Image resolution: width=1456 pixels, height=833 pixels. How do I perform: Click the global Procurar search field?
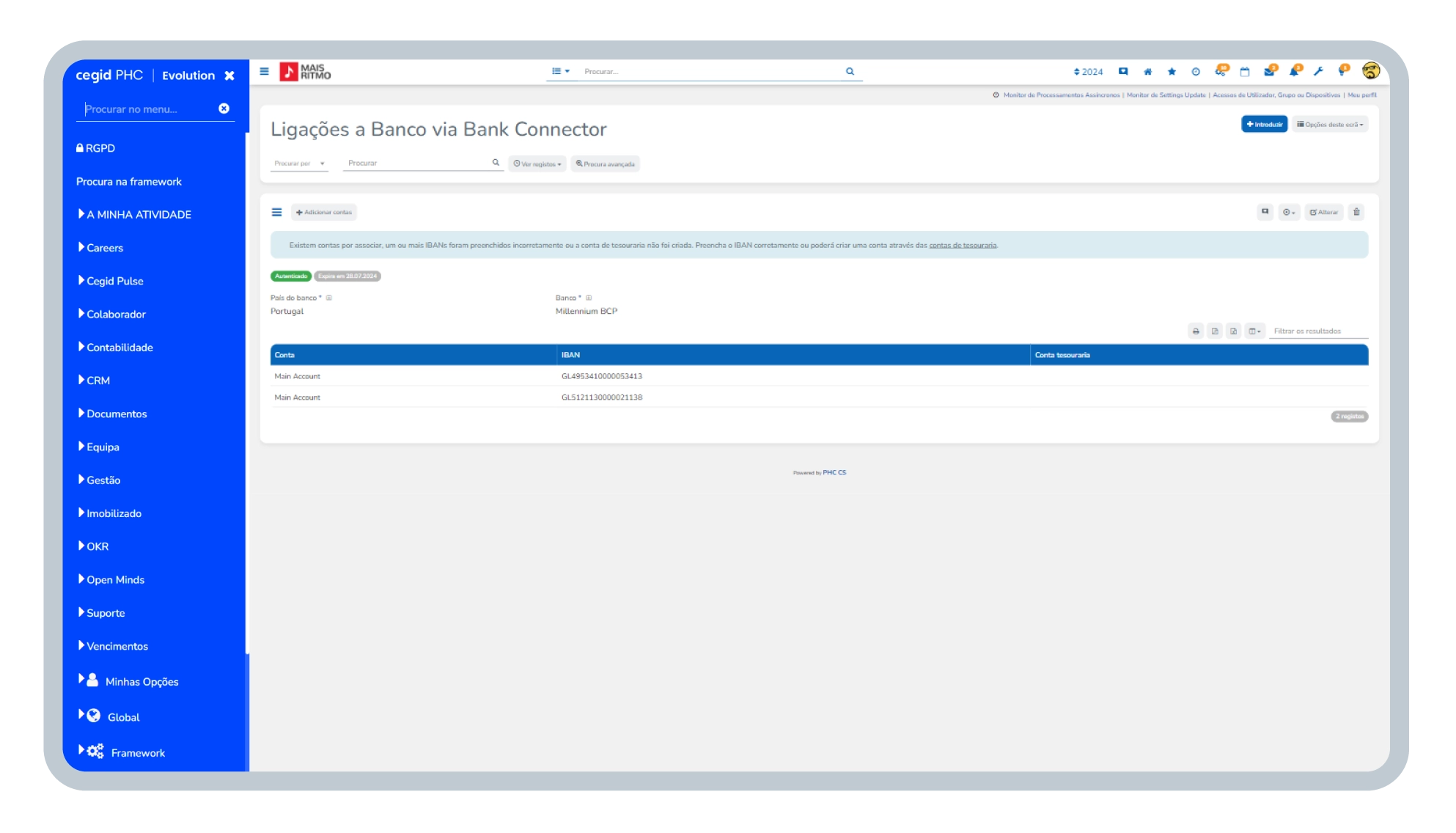coord(711,72)
